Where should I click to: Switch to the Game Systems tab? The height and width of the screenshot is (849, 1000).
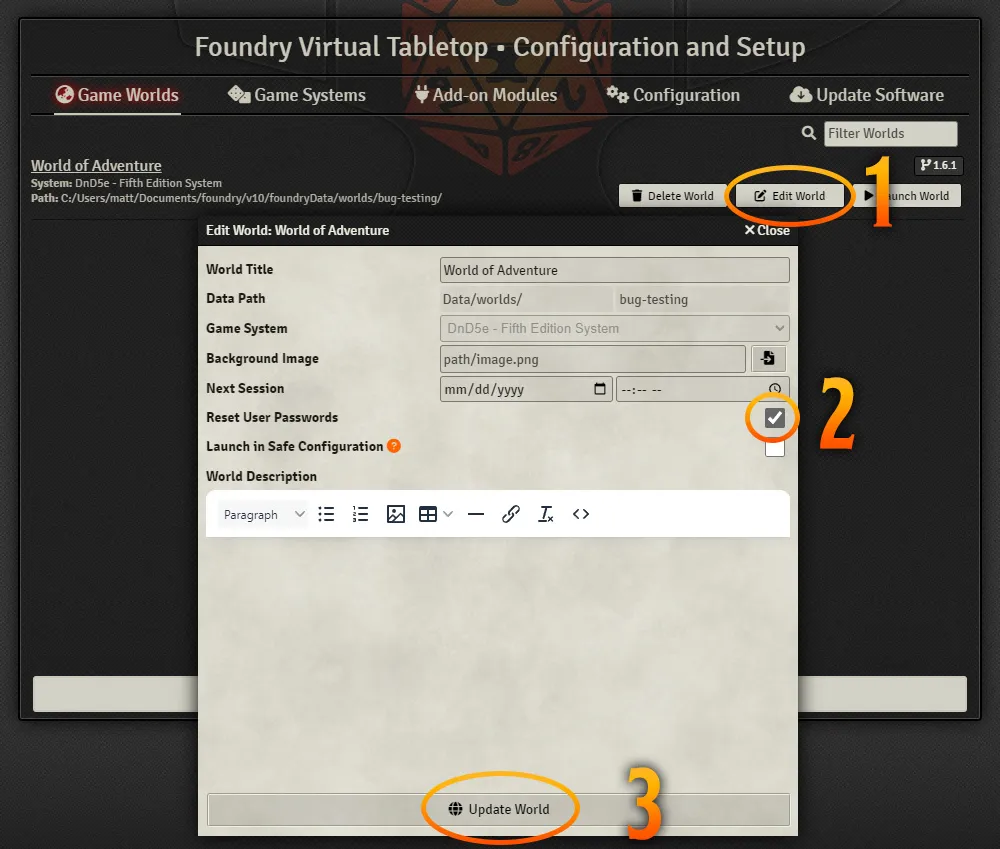297,95
